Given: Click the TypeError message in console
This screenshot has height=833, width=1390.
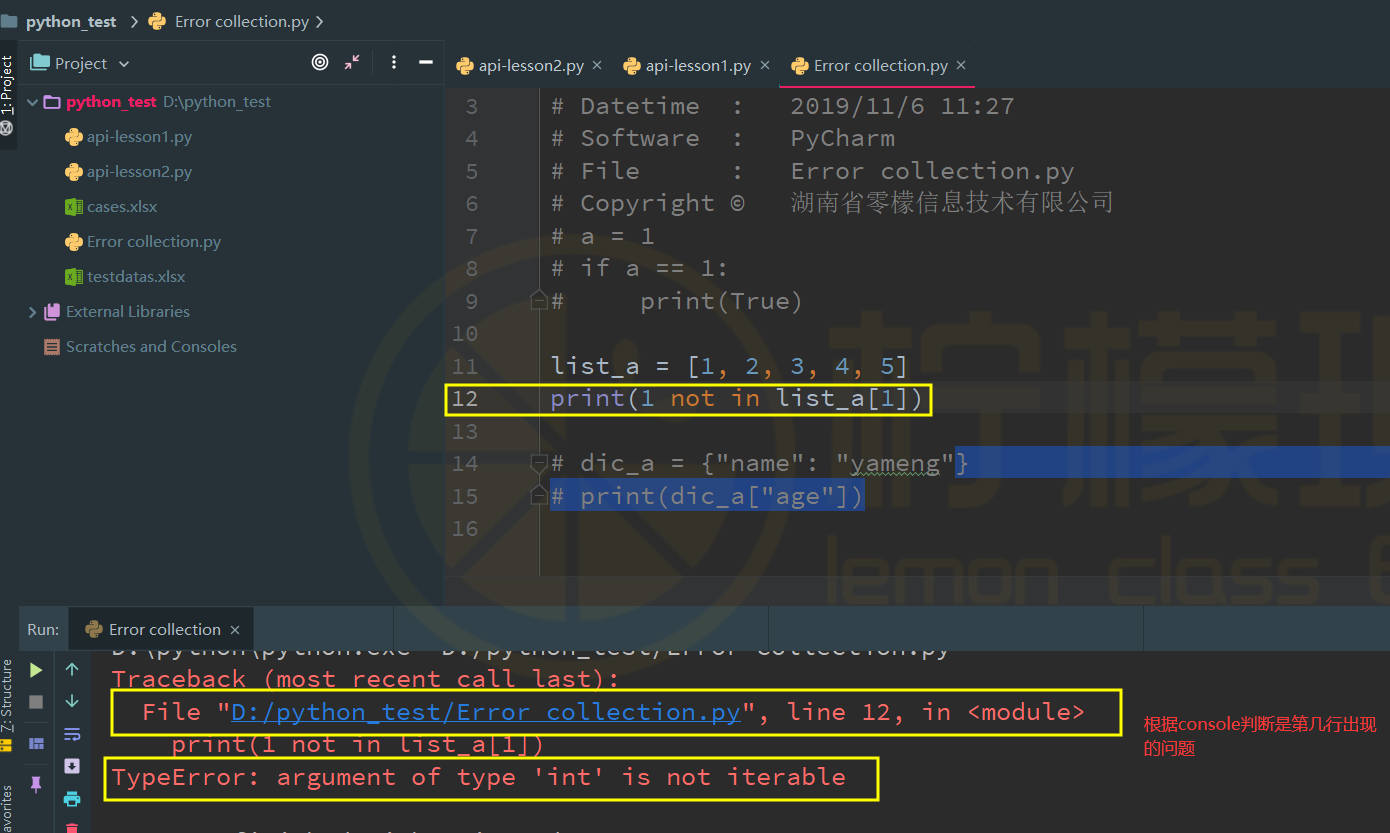Looking at the screenshot, I should (478, 778).
